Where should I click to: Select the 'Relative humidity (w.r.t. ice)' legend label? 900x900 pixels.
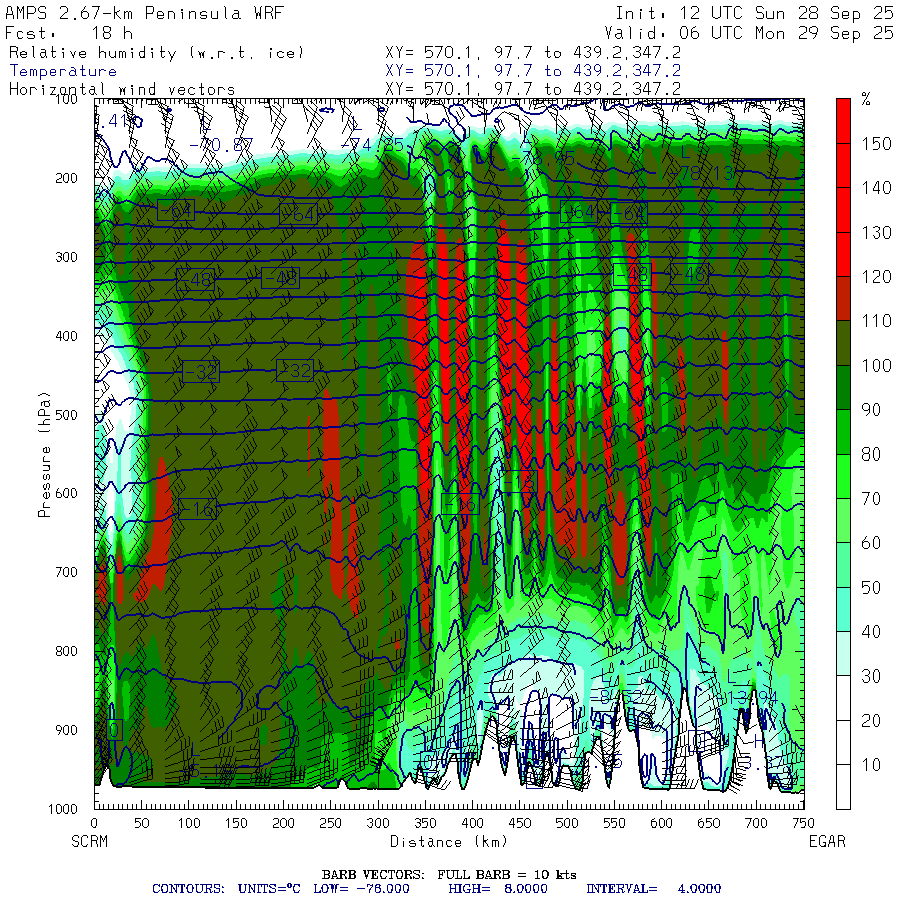tap(156, 53)
